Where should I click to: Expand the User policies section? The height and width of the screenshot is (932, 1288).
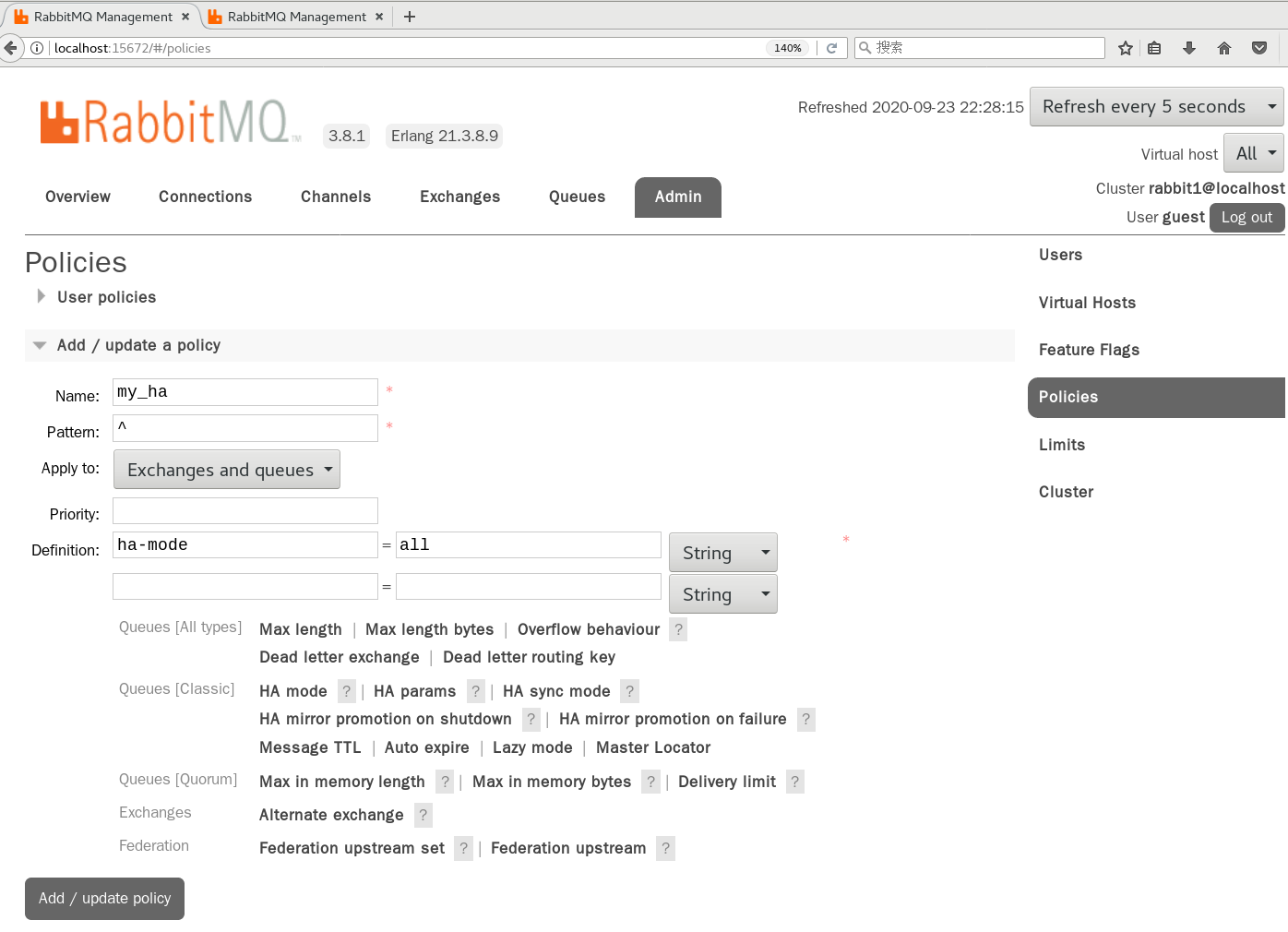click(106, 297)
